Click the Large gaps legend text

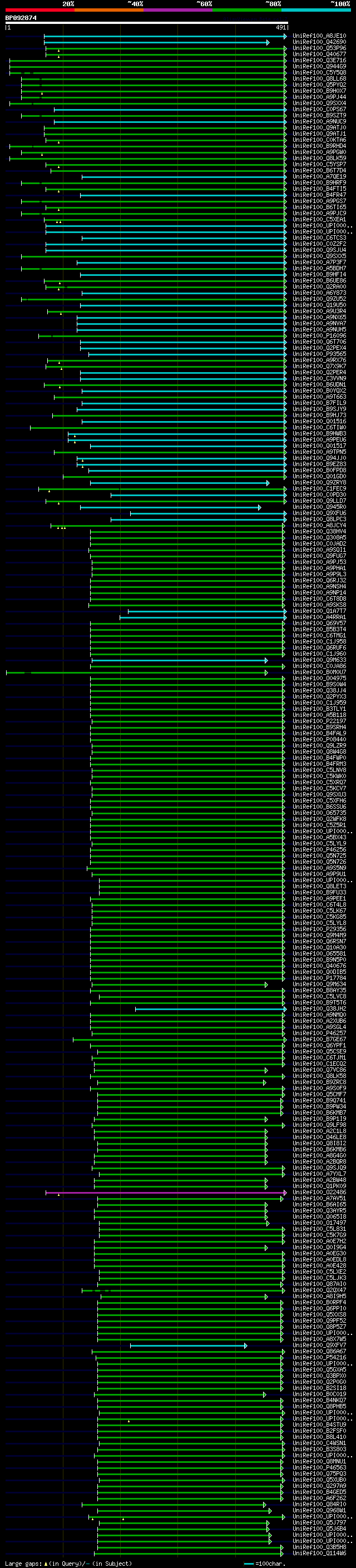pyautogui.click(x=24, y=1563)
